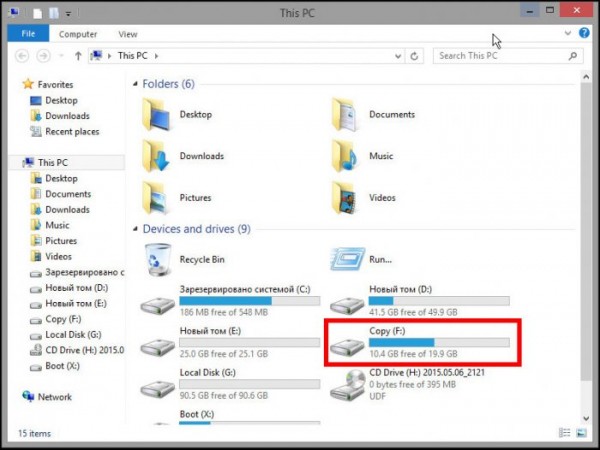Select Boot (X:) in the sidebar
This screenshot has width=600, height=450.
(x=62, y=366)
